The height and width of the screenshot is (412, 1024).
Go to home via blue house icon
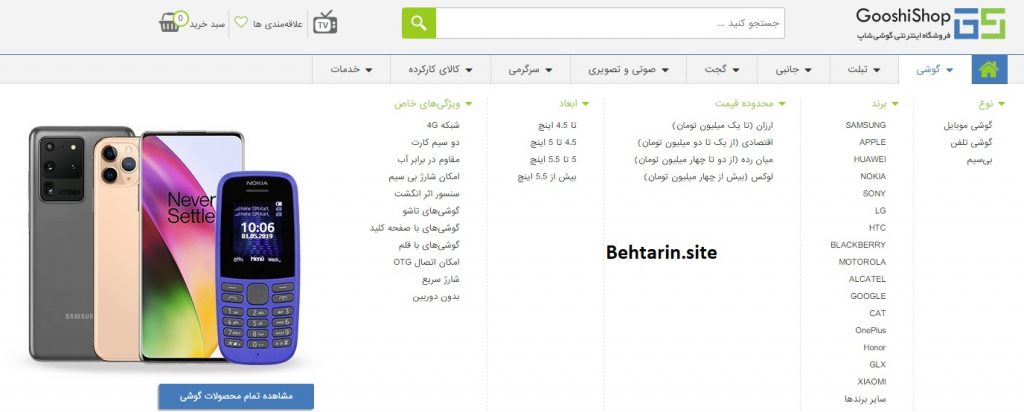(989, 69)
